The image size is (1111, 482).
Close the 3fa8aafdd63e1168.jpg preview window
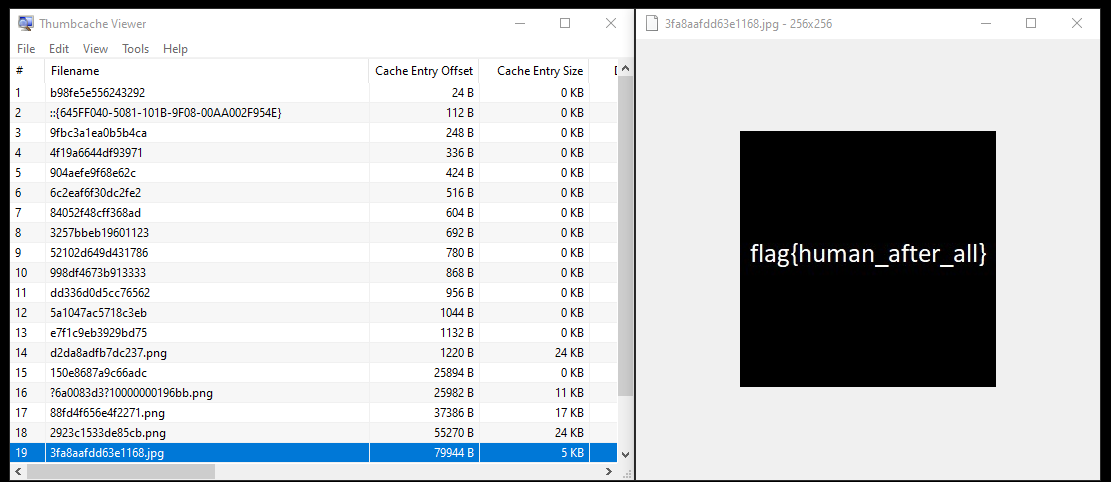click(x=1077, y=23)
